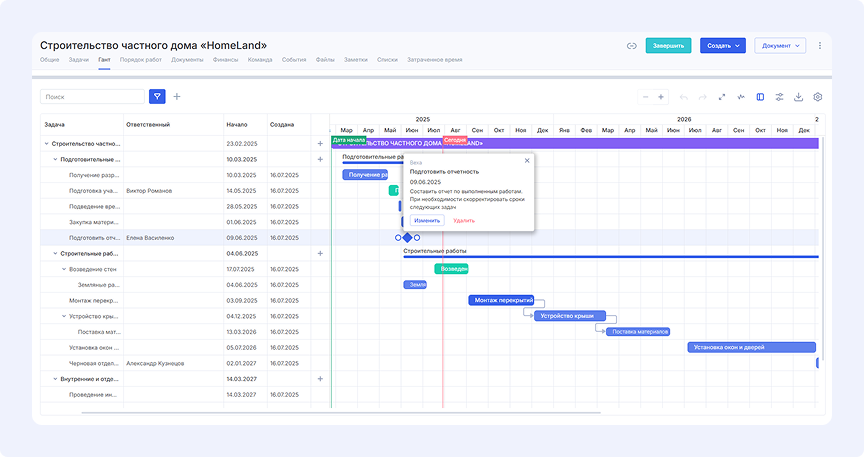Toggle the critical path zigzag icon
864x457 pixels.
(x=741, y=97)
